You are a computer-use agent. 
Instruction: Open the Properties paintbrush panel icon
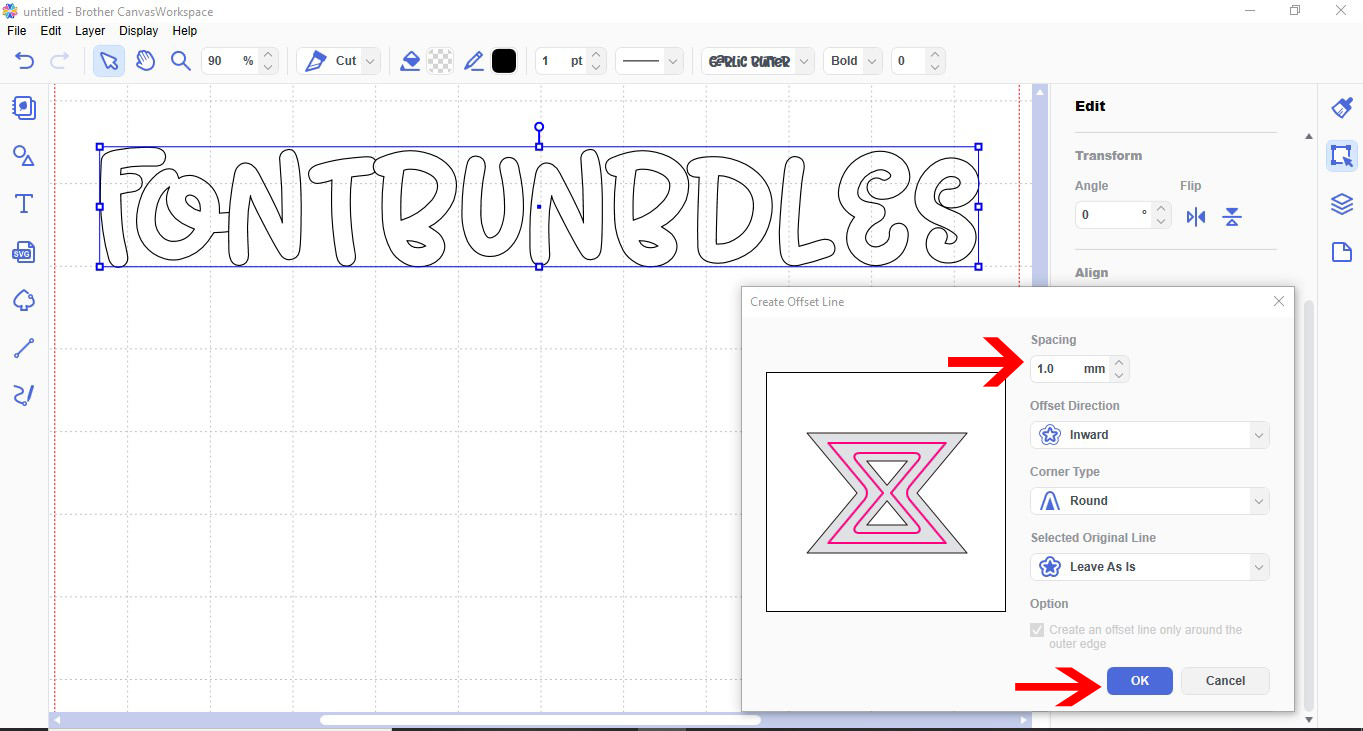coord(1341,108)
